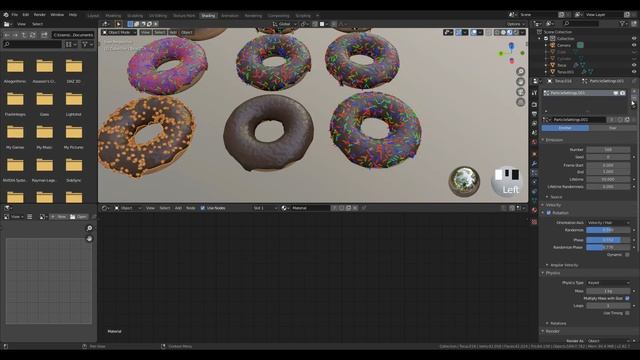Open viewport shading options dropdown
This screenshot has height=360, width=640.
(x=522, y=32)
